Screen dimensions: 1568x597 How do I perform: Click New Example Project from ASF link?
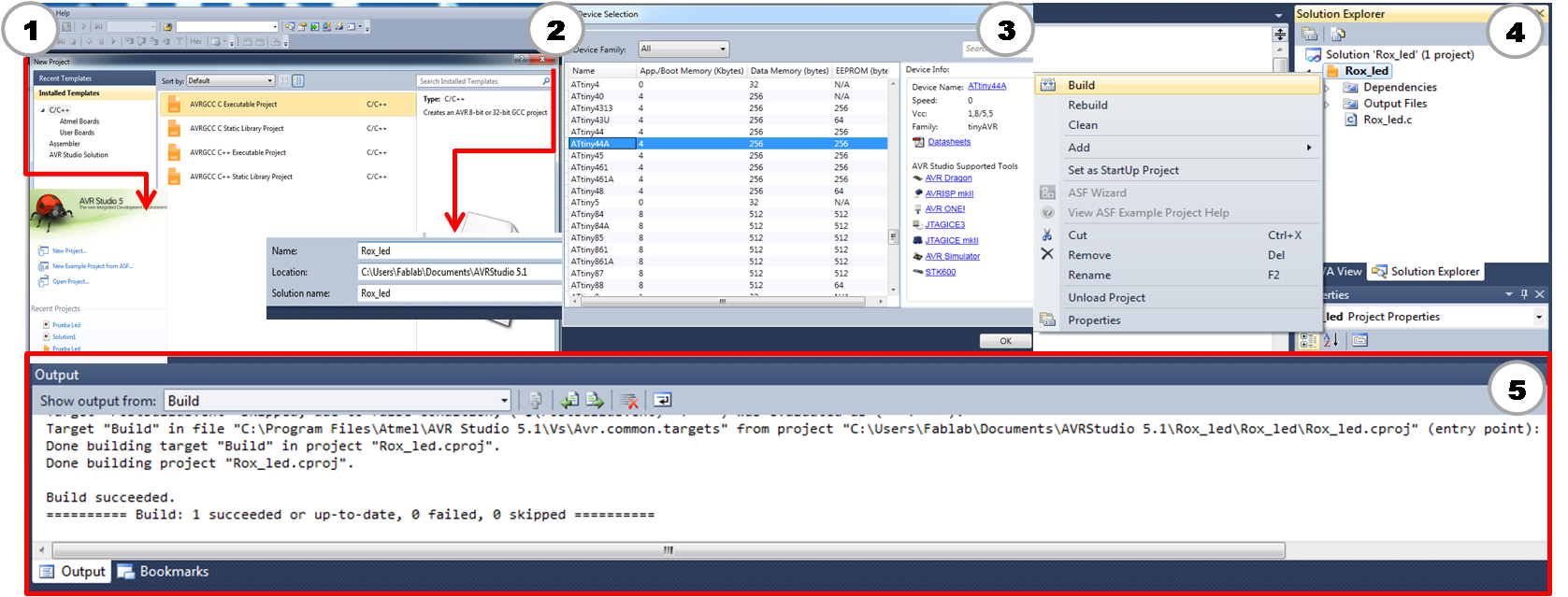(93, 266)
